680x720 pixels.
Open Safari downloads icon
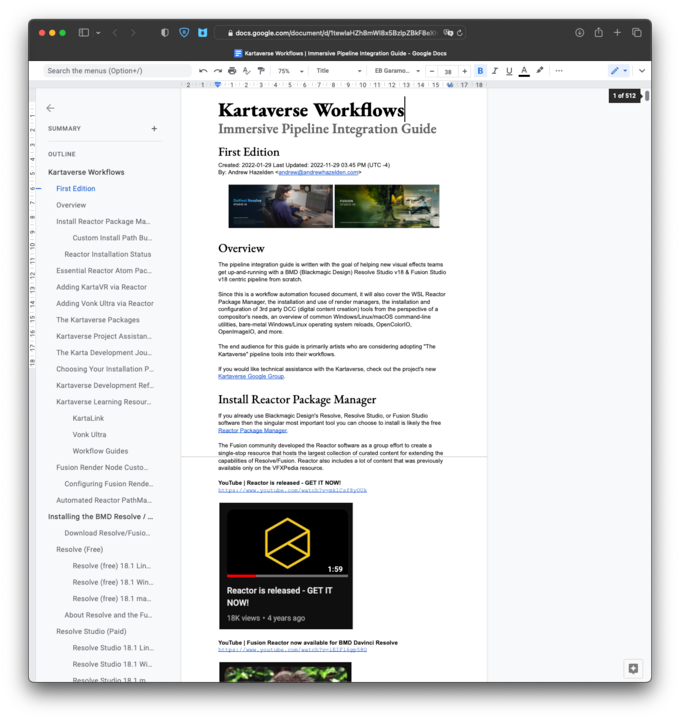pyautogui.click(x=579, y=33)
